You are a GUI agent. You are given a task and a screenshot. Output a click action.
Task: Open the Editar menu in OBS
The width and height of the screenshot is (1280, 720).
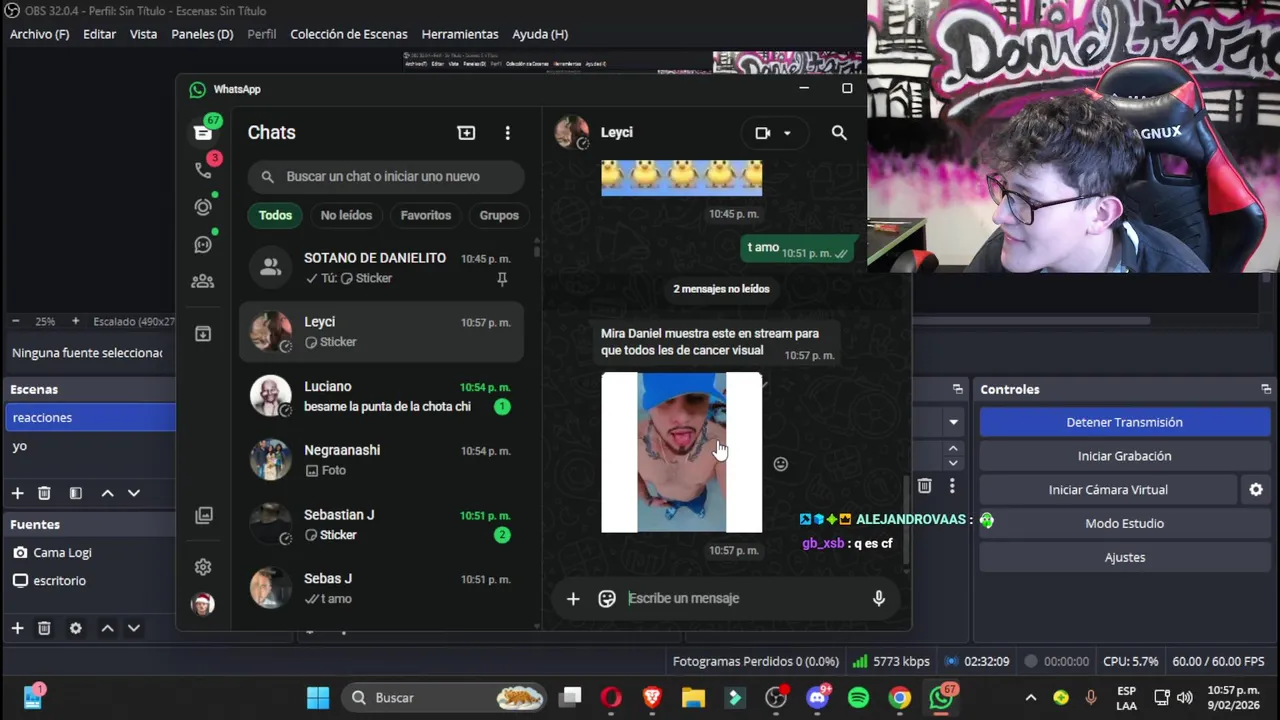99,34
